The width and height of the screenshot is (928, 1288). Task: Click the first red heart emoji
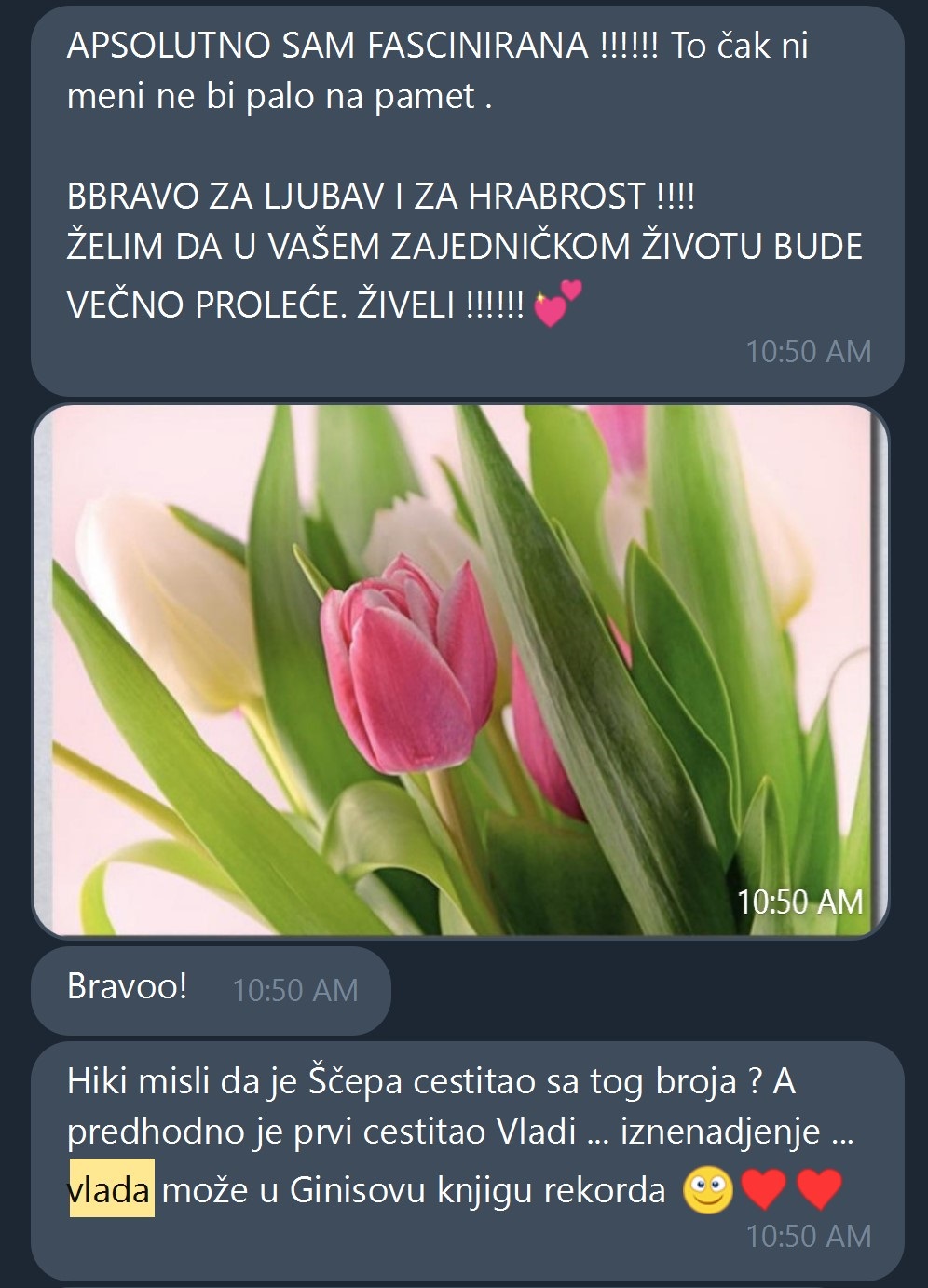764,1190
